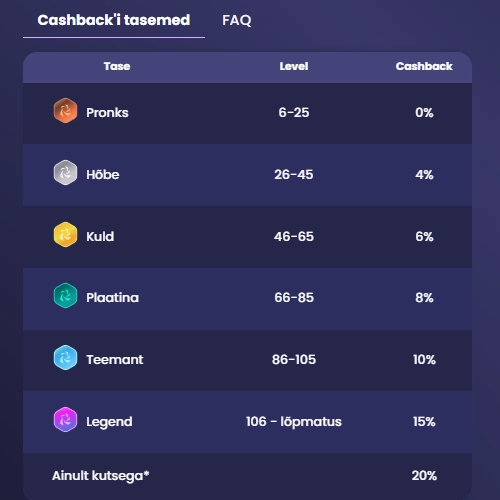Select the Plaatina tier label
Image resolution: width=500 pixels, height=500 pixels.
click(x=112, y=297)
